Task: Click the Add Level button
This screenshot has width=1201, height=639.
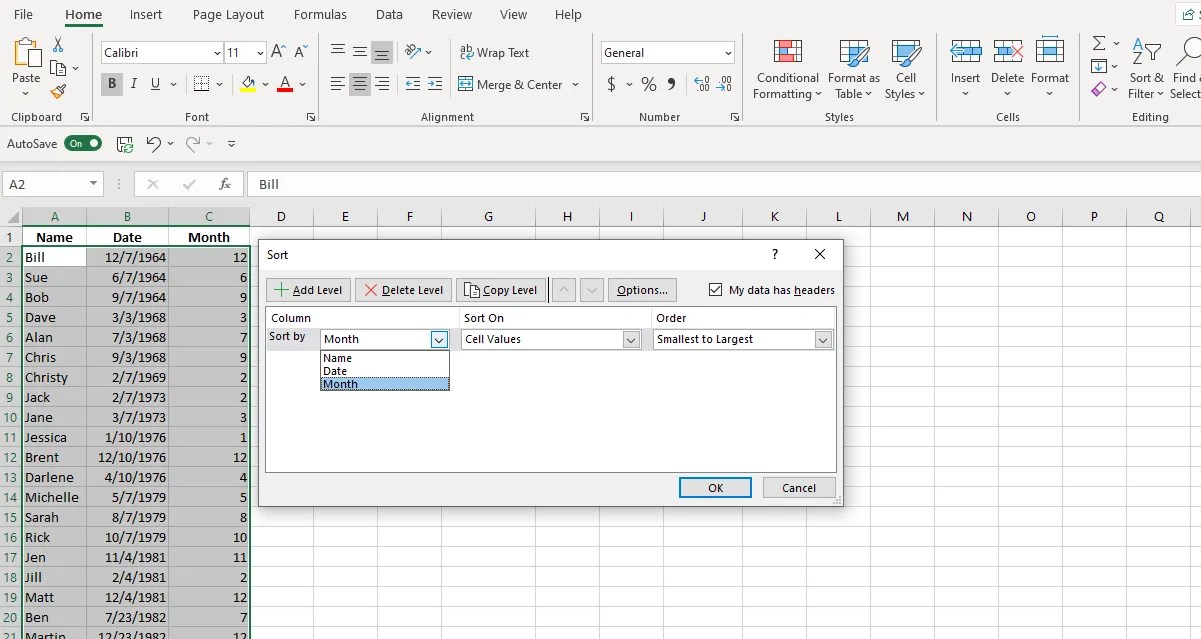Action: 307,289
